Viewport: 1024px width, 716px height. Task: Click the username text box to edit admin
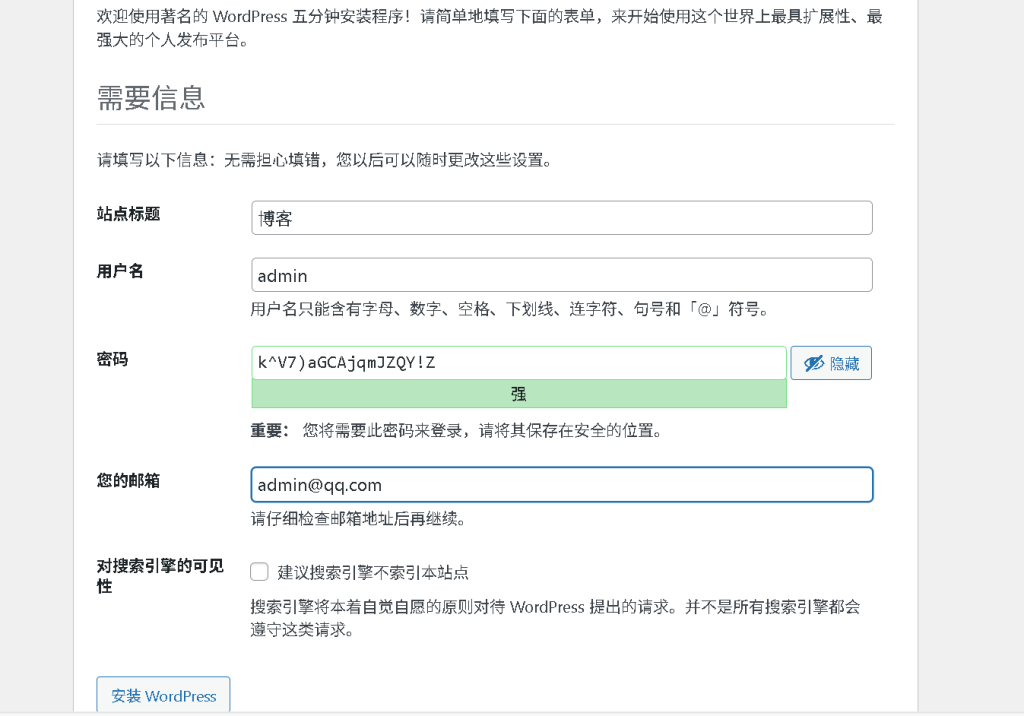(560, 274)
